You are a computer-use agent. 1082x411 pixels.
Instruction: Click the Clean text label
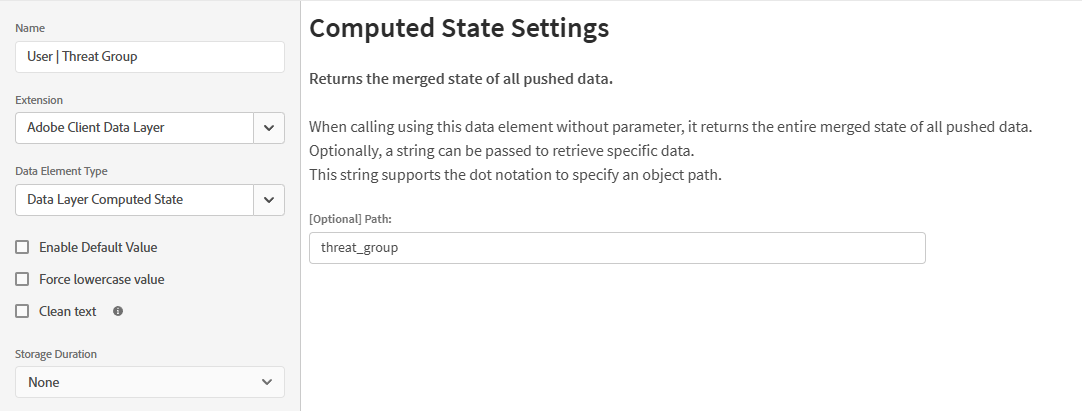[68, 311]
